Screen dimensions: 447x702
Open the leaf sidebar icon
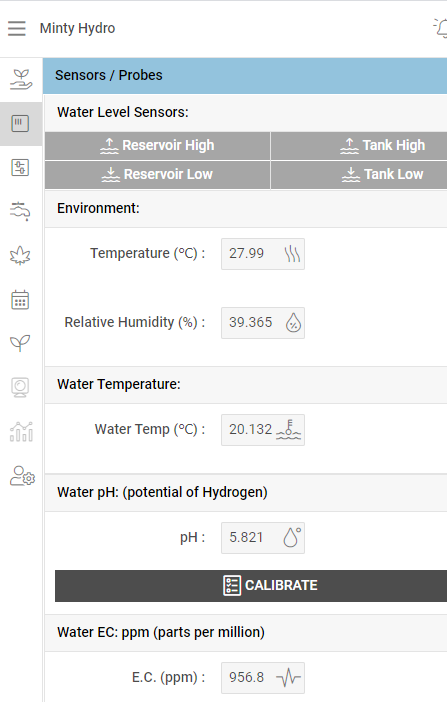tap(20, 256)
